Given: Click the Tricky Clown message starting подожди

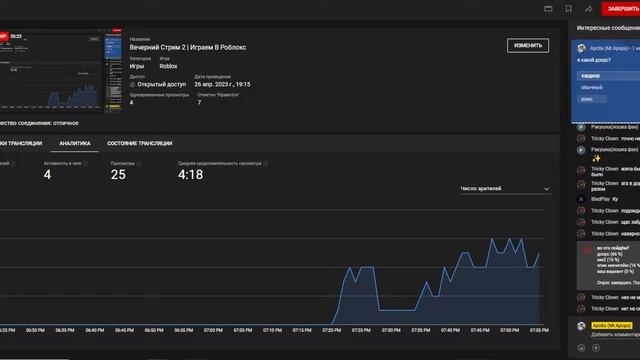Looking at the screenshot, I should tap(615, 211).
